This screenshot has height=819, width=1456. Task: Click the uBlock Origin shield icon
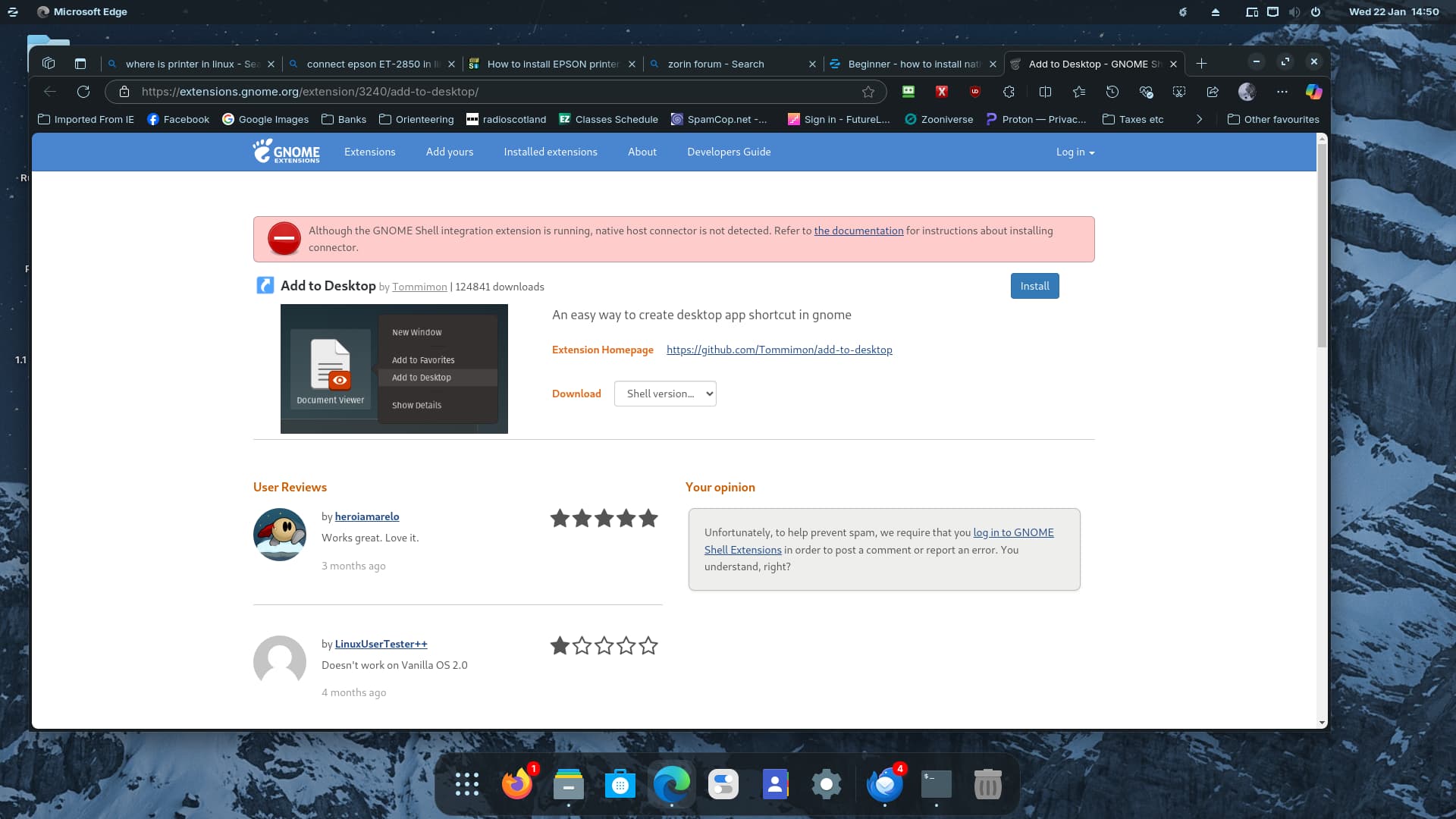pyautogui.click(x=975, y=92)
